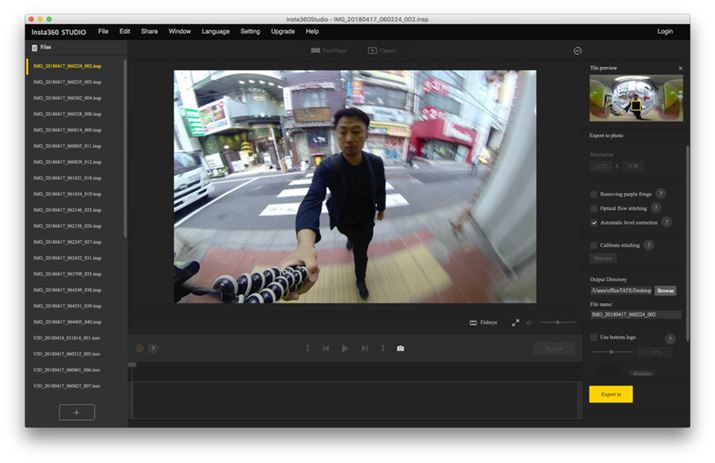Image resolution: width=715 pixels, height=463 pixels.
Task: Click the timeline playhead marker
Action: click(132, 364)
